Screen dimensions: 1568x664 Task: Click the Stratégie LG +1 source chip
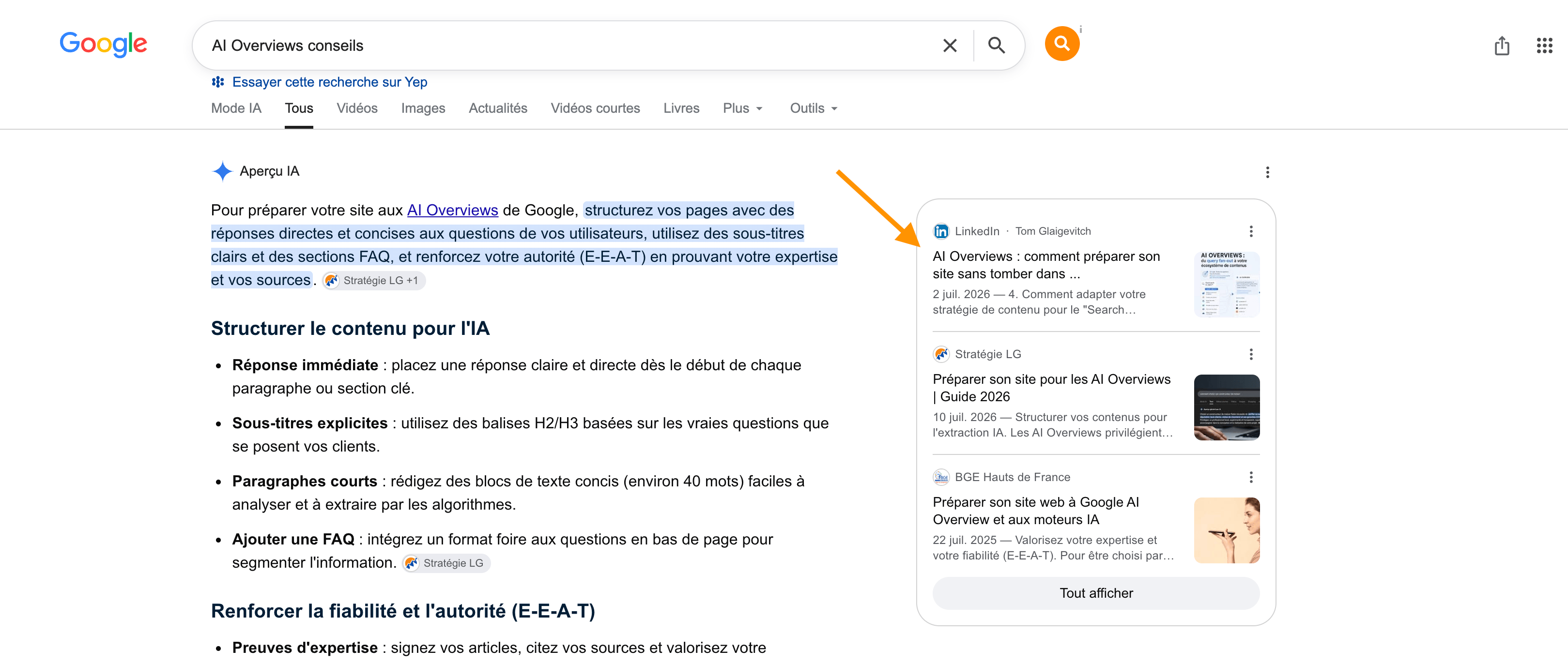(374, 281)
